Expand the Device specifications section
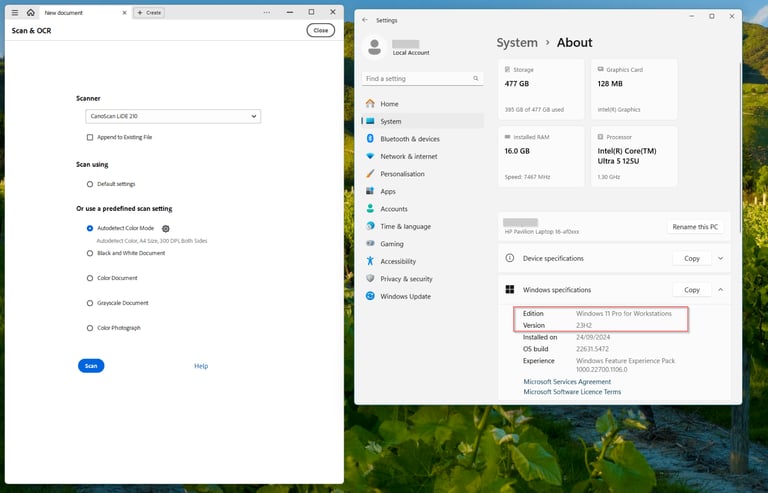This screenshot has width=768, height=493. click(720, 258)
